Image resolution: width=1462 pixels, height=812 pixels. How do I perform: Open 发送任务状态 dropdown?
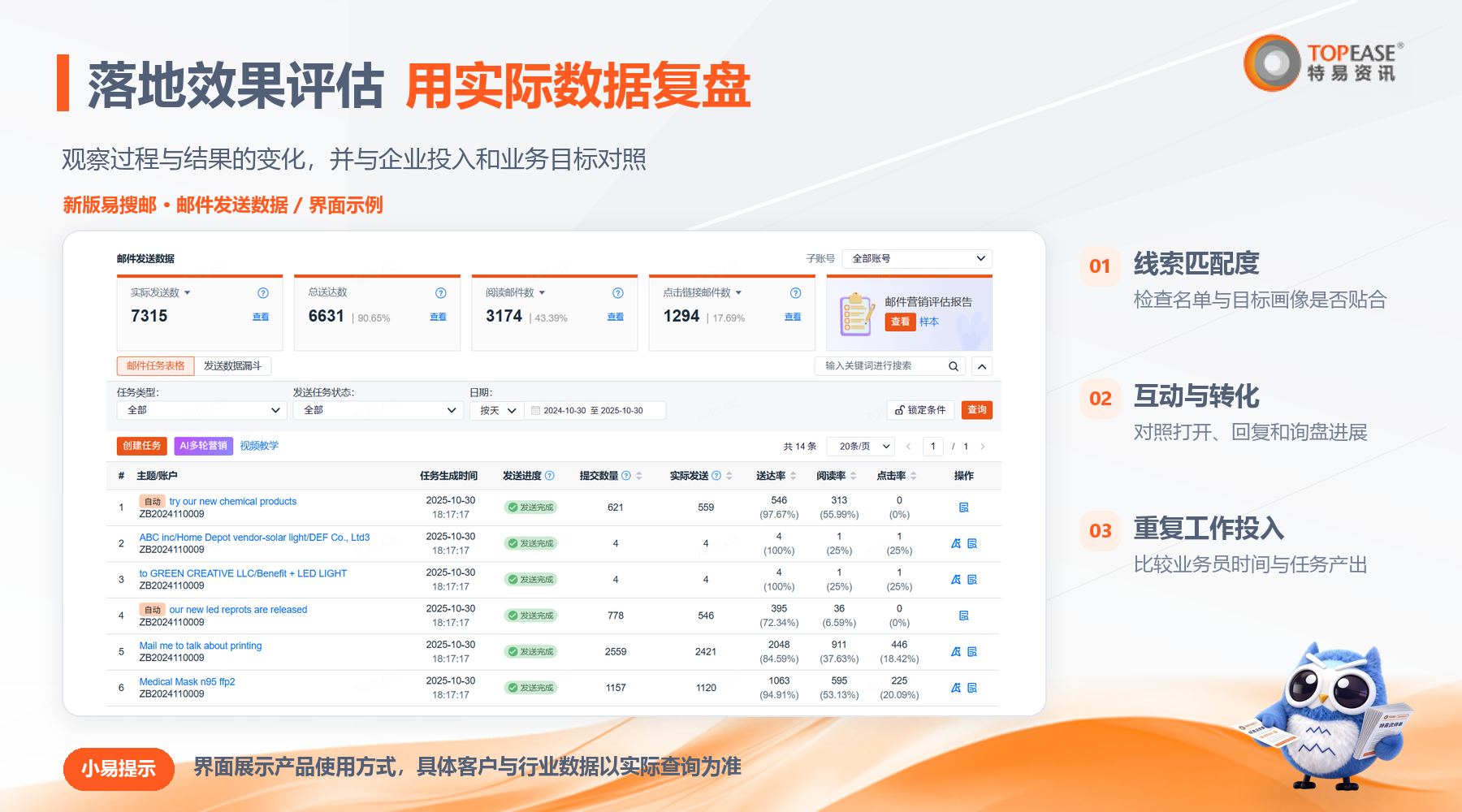click(378, 410)
